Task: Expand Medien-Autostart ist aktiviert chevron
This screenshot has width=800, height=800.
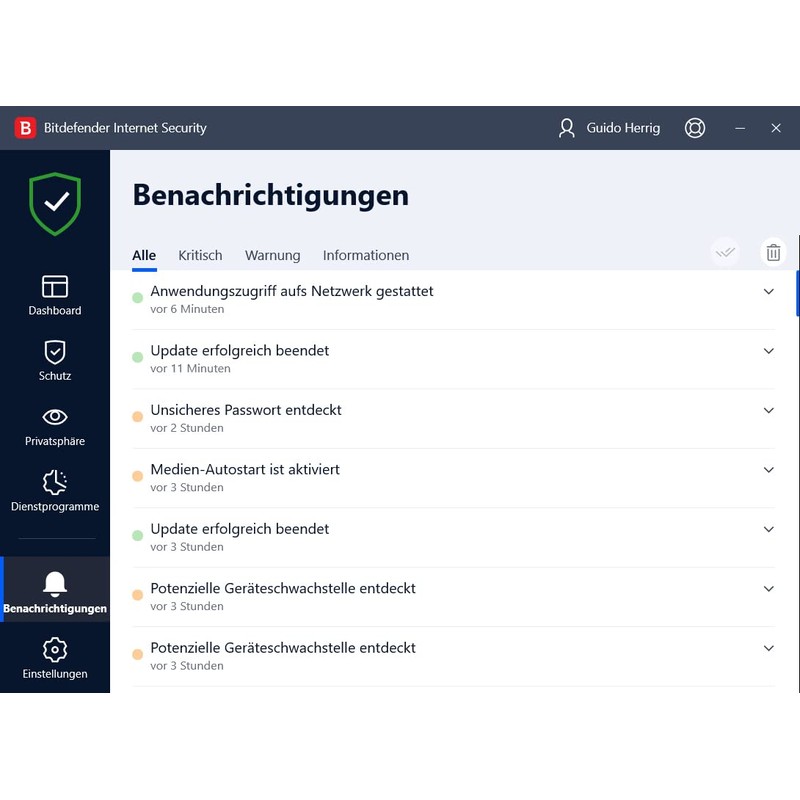Action: [768, 470]
